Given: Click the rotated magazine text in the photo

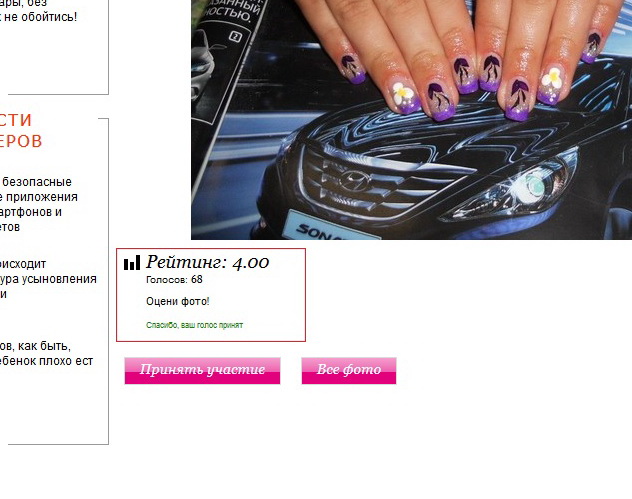Looking at the screenshot, I should pos(234,10).
